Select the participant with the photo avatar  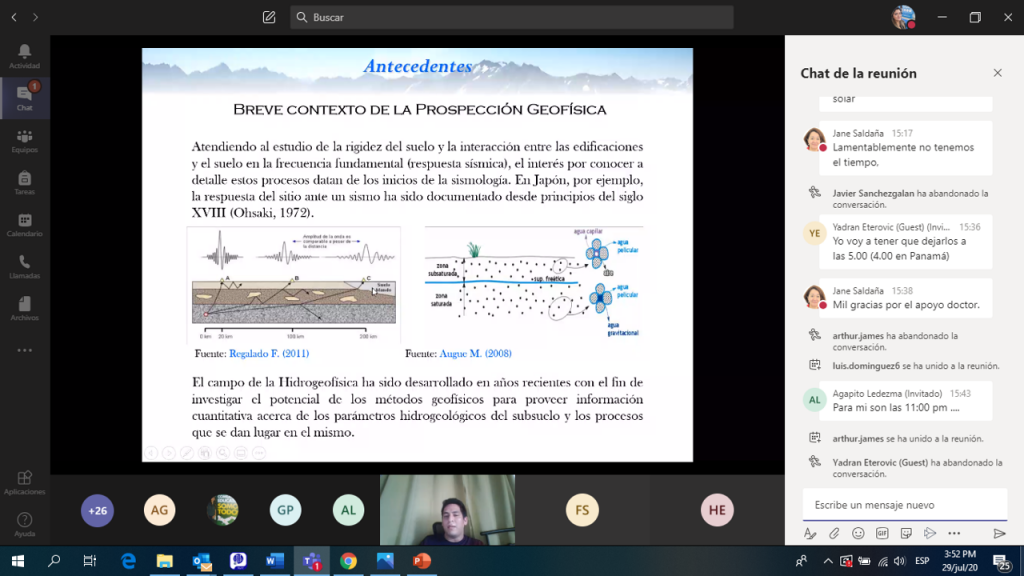[x=223, y=510]
